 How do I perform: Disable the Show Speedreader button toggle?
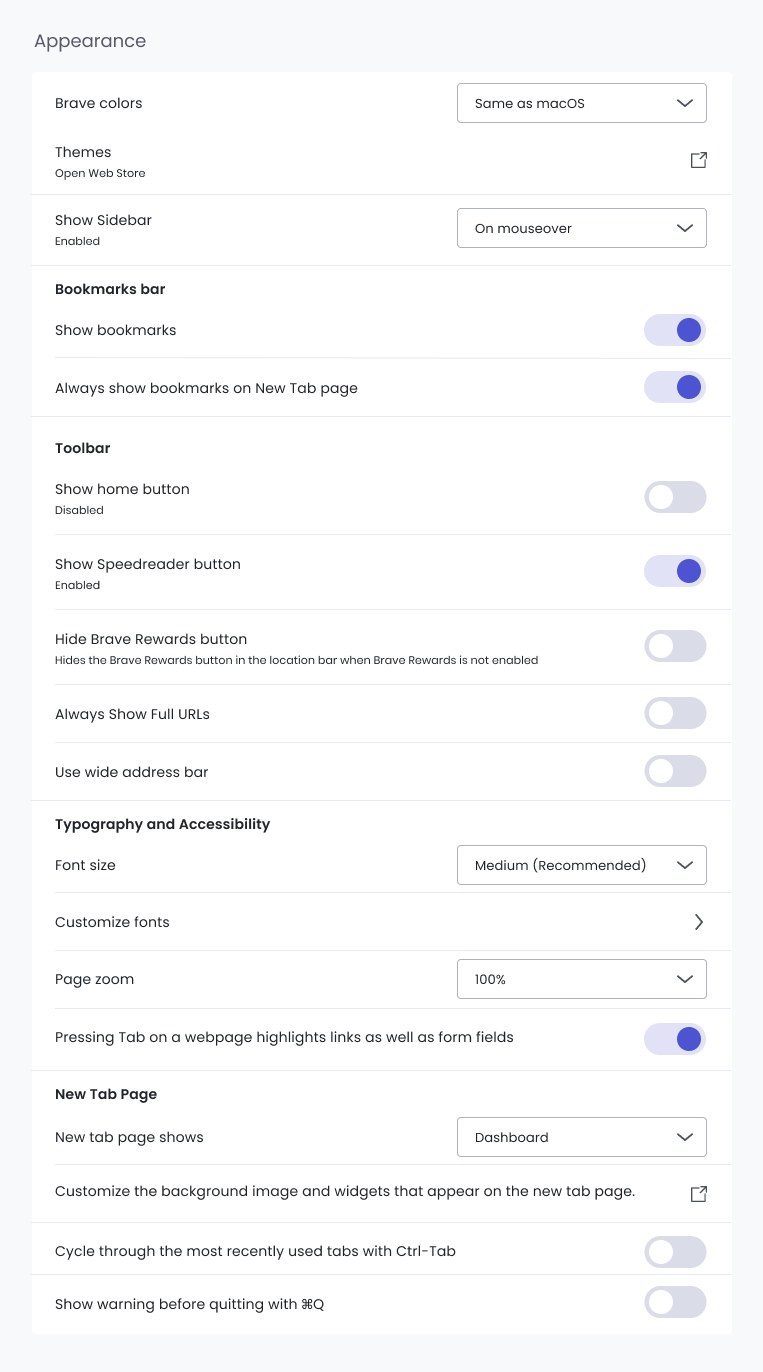pyautogui.click(x=675, y=571)
